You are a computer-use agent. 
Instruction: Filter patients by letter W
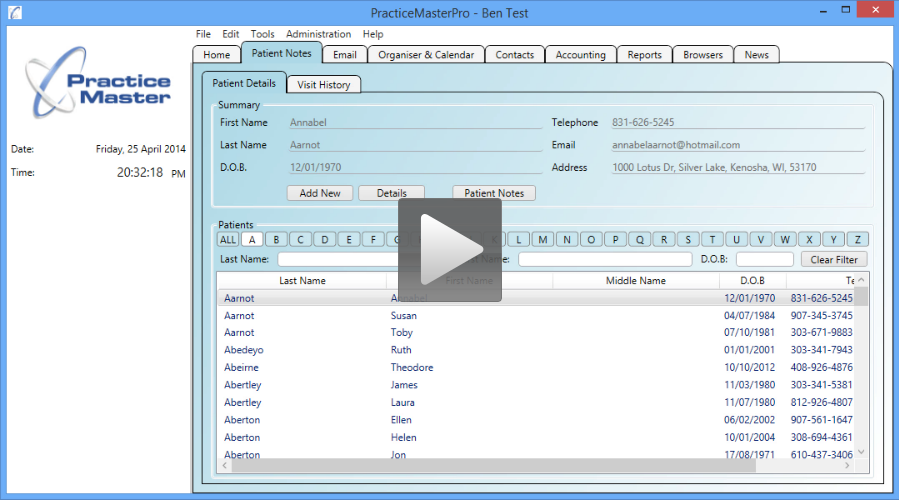tap(785, 240)
